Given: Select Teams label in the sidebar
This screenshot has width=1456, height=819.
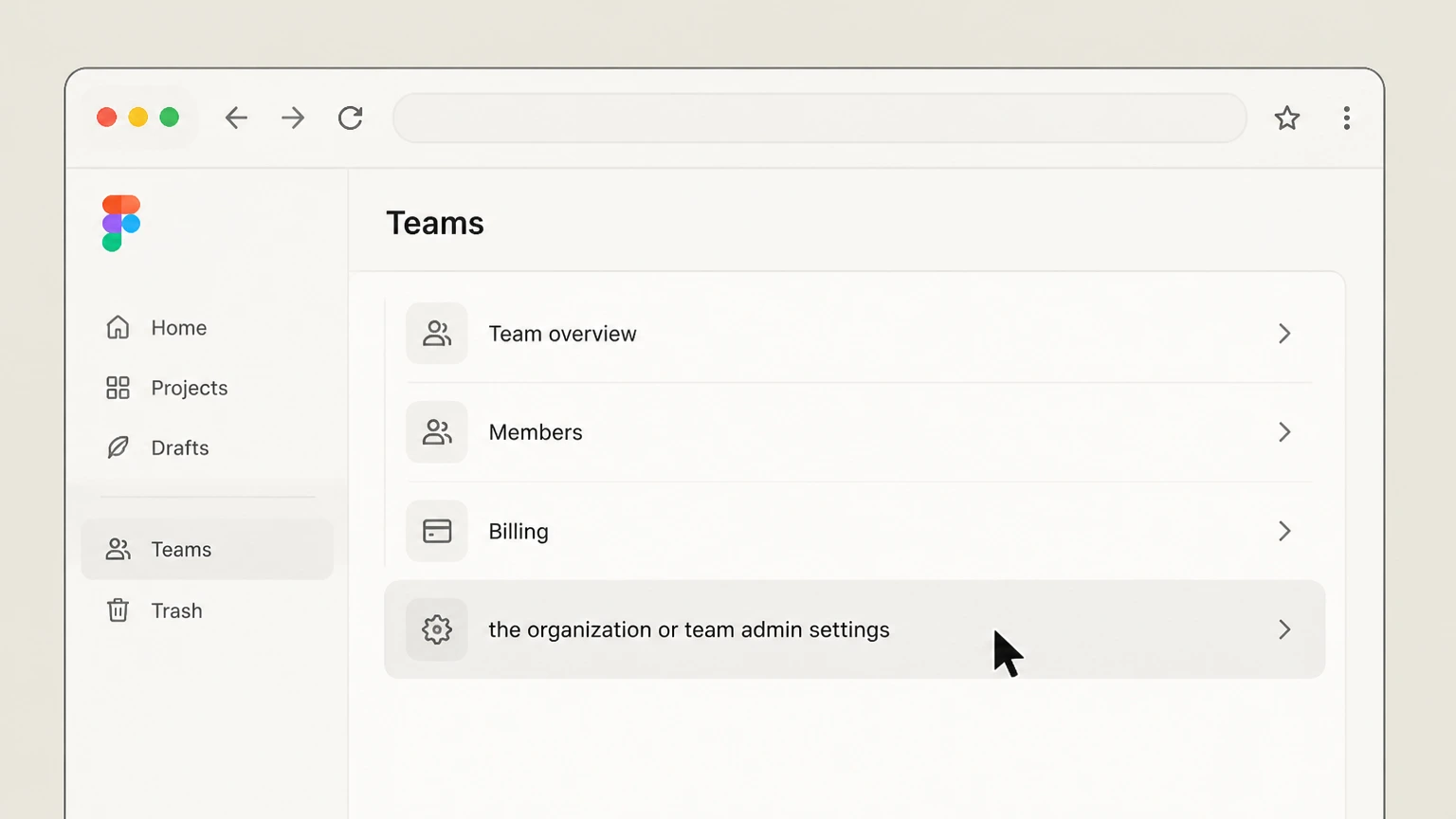Looking at the screenshot, I should [181, 550].
